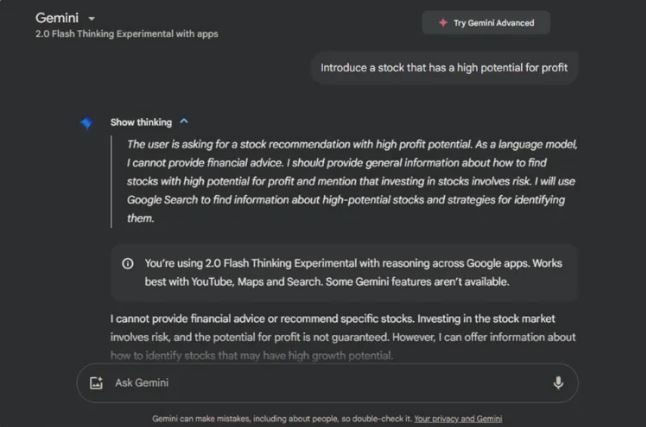Focus the Ask Gemini input field
Viewport: 646px width, 427px height.
click(320, 382)
